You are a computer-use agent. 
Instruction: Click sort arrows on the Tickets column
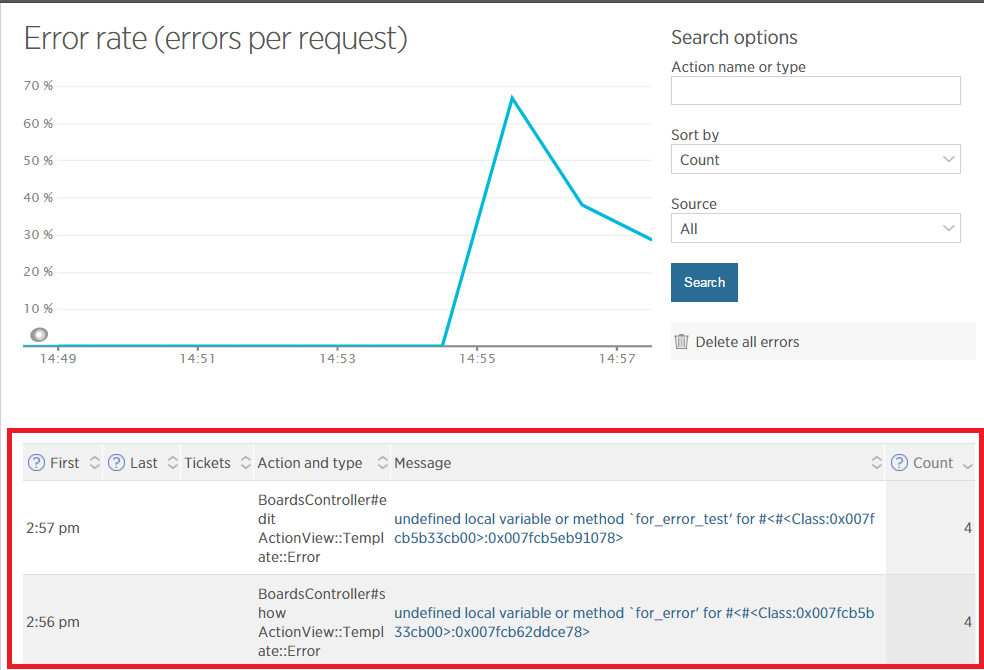(x=244, y=463)
